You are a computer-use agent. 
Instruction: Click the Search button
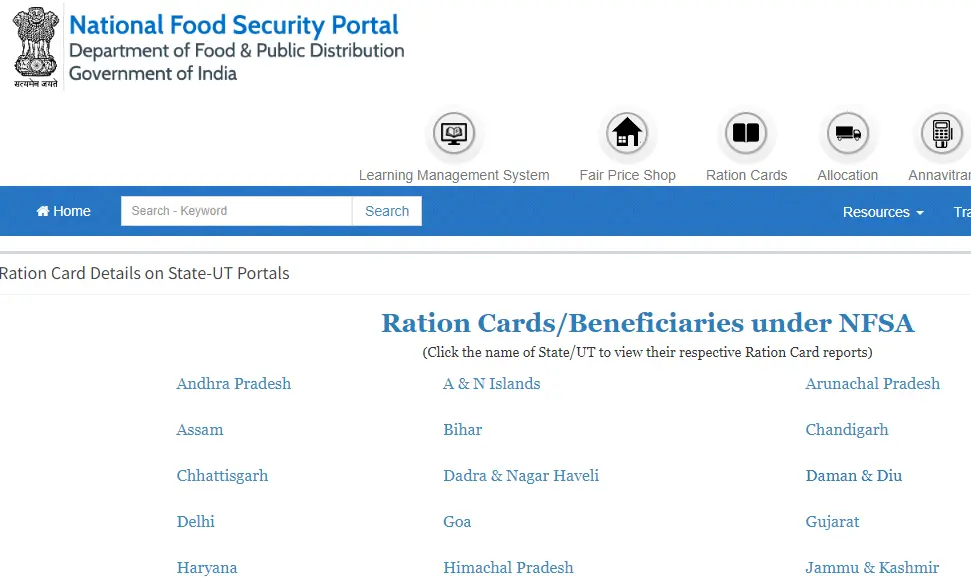[x=386, y=211]
